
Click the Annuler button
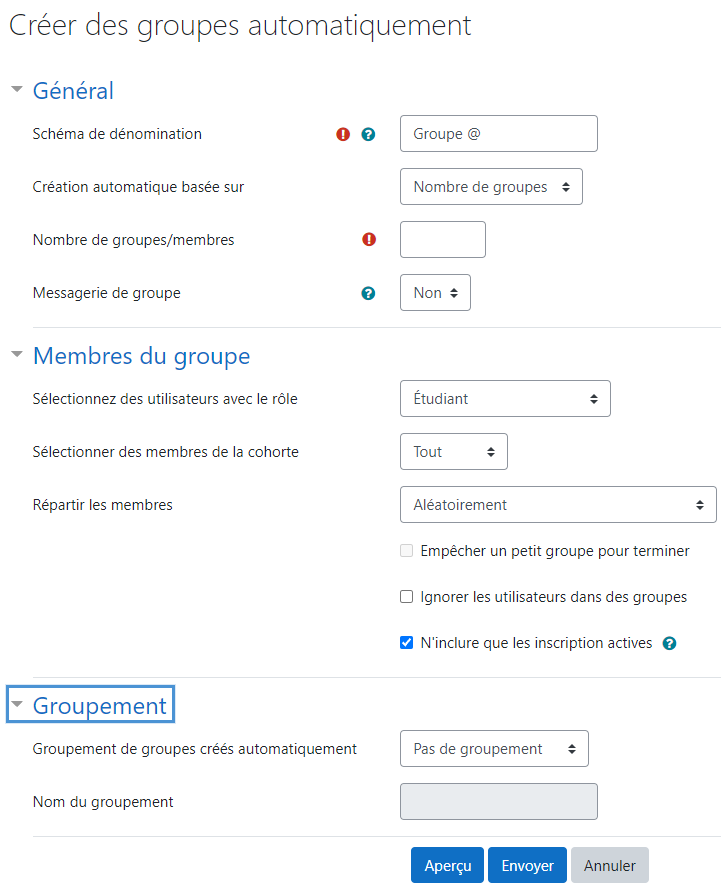(610, 865)
